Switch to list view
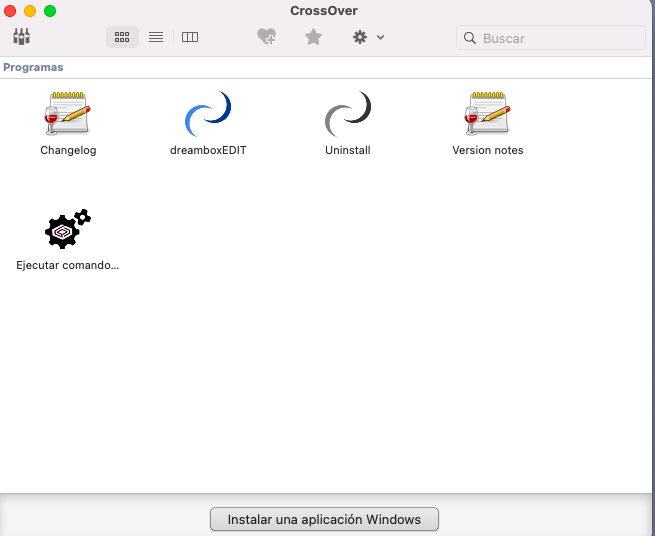 tap(156, 37)
